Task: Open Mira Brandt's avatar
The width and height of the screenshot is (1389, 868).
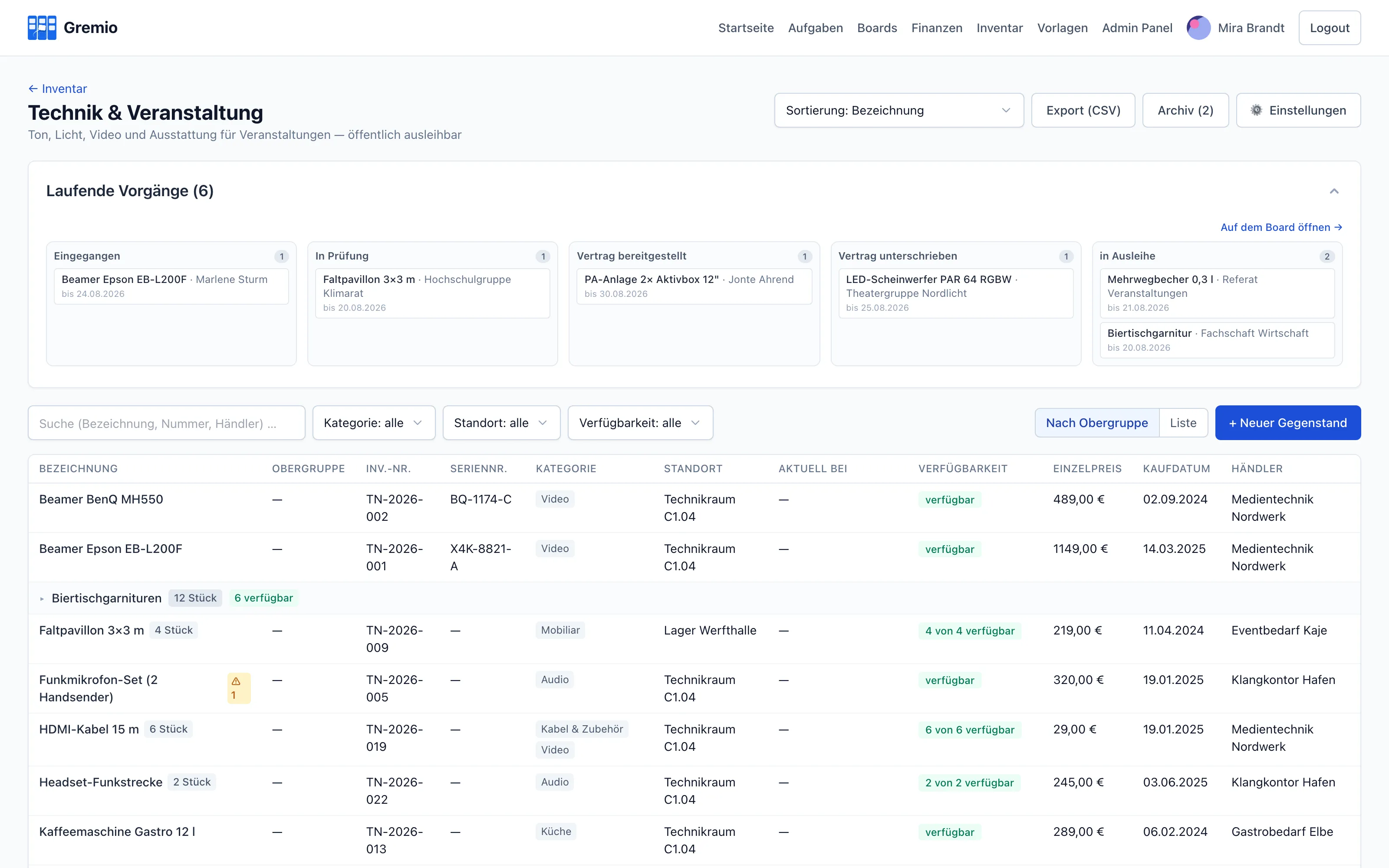Action: pos(1198,27)
